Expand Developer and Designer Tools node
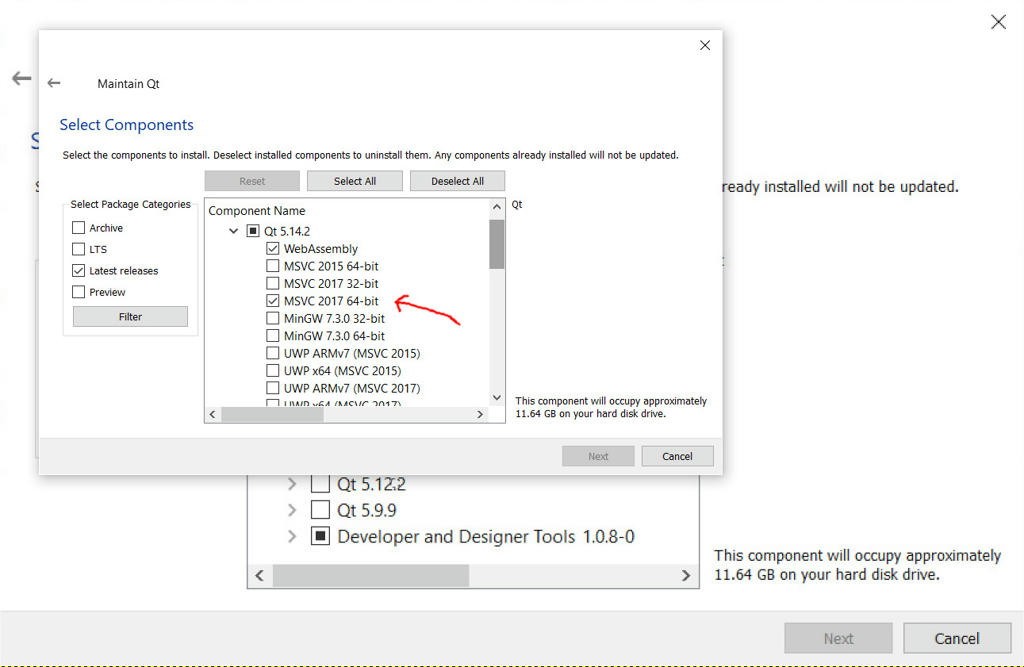This screenshot has height=667, width=1024. click(292, 536)
